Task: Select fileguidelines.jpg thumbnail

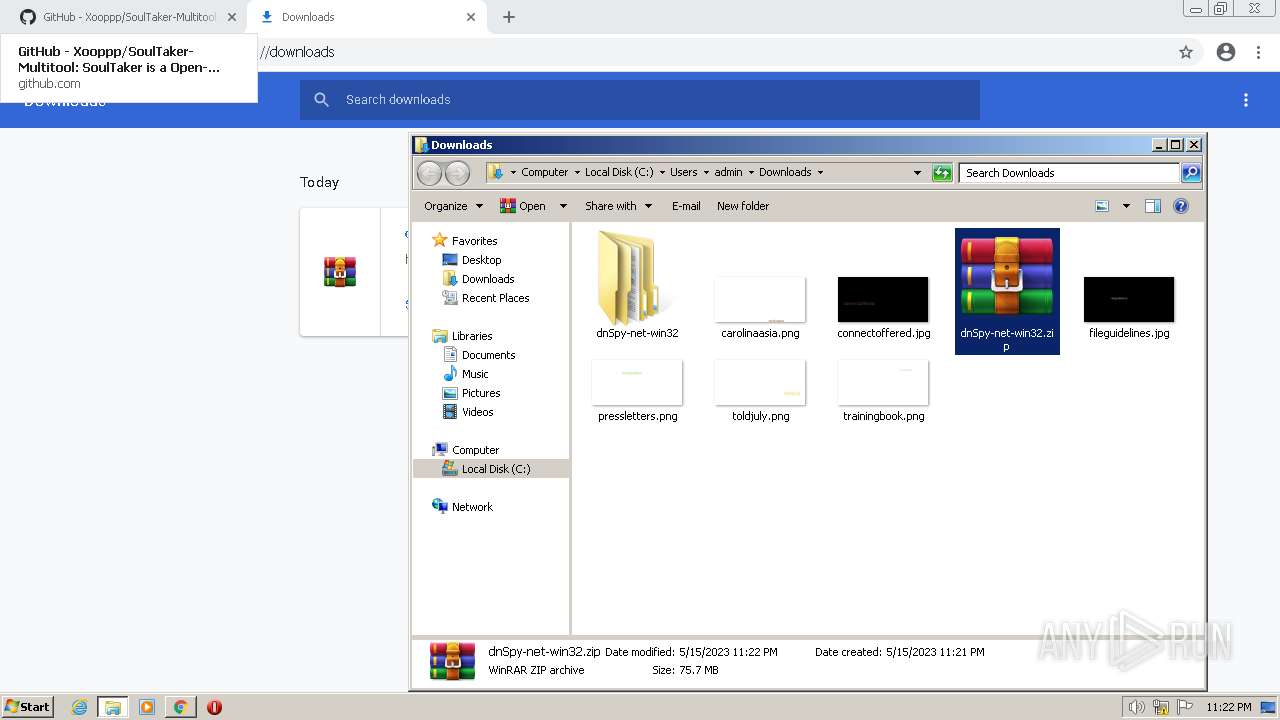Action: [x=1129, y=299]
